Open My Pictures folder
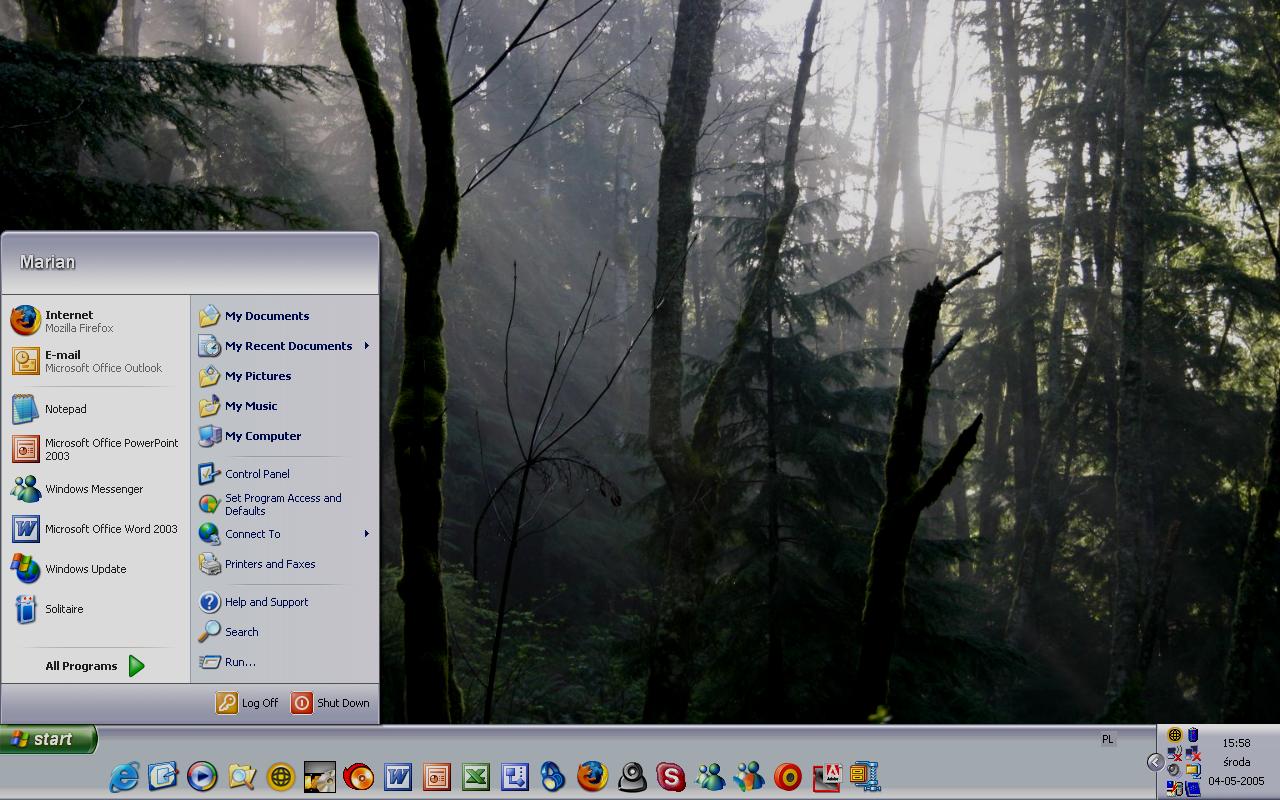Viewport: 1280px width, 800px height. (x=284, y=376)
